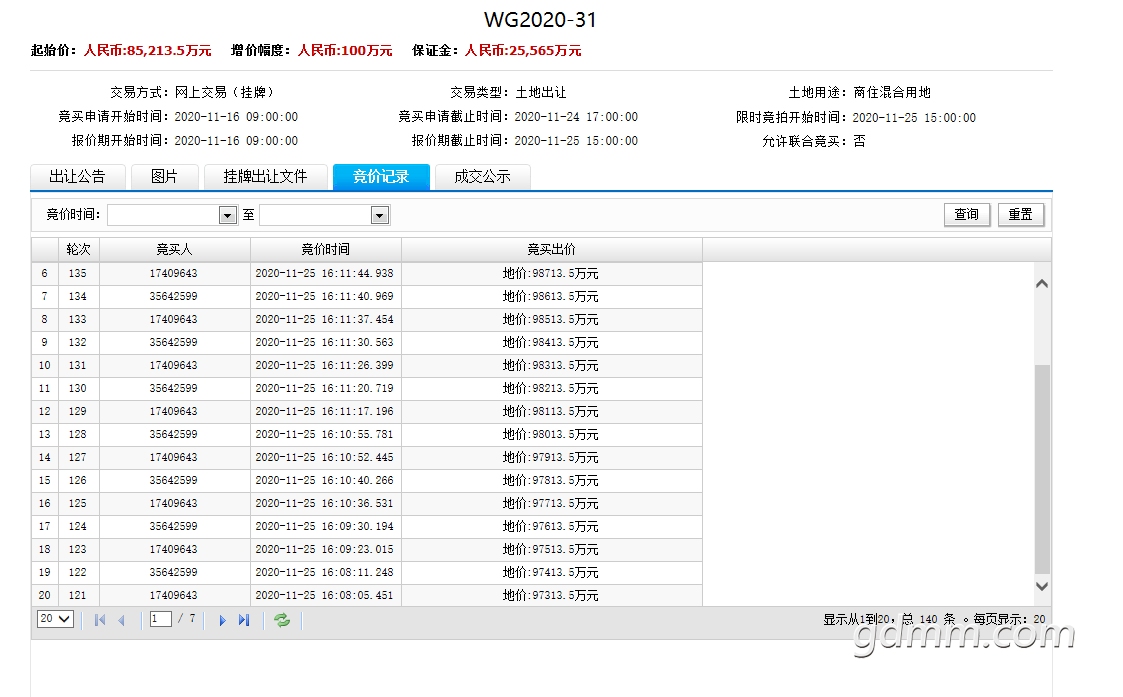Click the bid time 16:10:36.531

324,503
